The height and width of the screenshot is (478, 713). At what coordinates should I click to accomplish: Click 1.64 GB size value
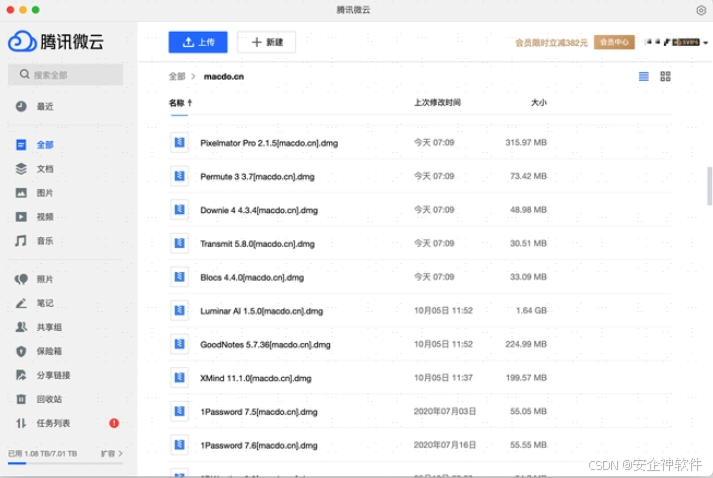point(531,311)
